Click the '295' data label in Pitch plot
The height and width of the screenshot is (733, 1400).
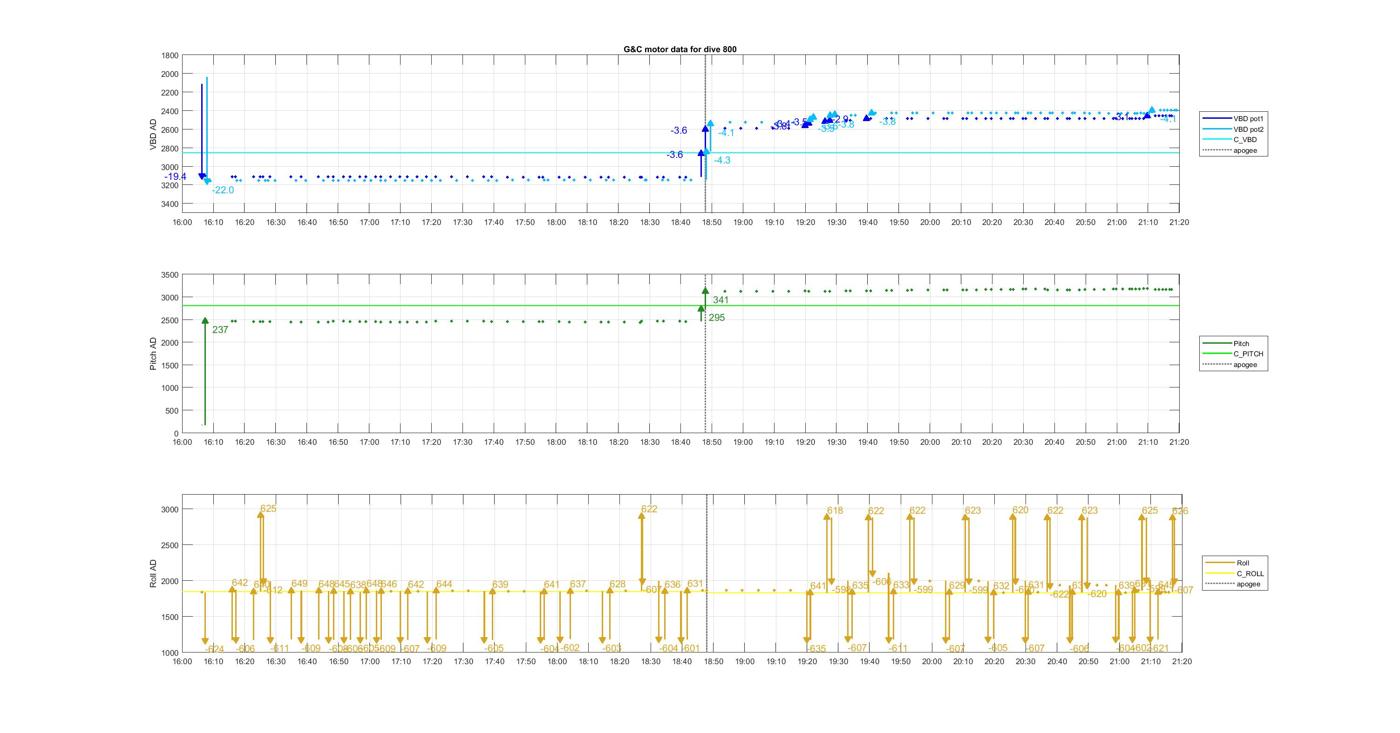(717, 318)
